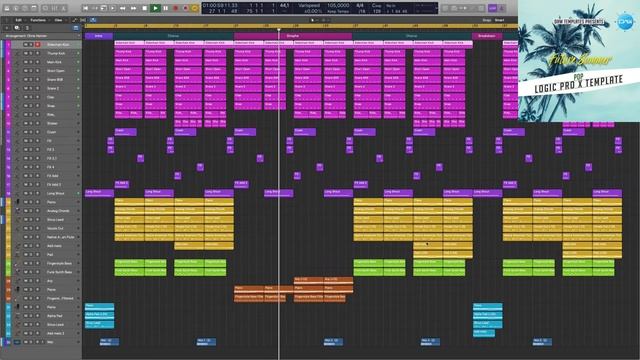Click Funk Synth Bass green color strip
The height and width of the screenshot is (360, 640).
click(8, 272)
